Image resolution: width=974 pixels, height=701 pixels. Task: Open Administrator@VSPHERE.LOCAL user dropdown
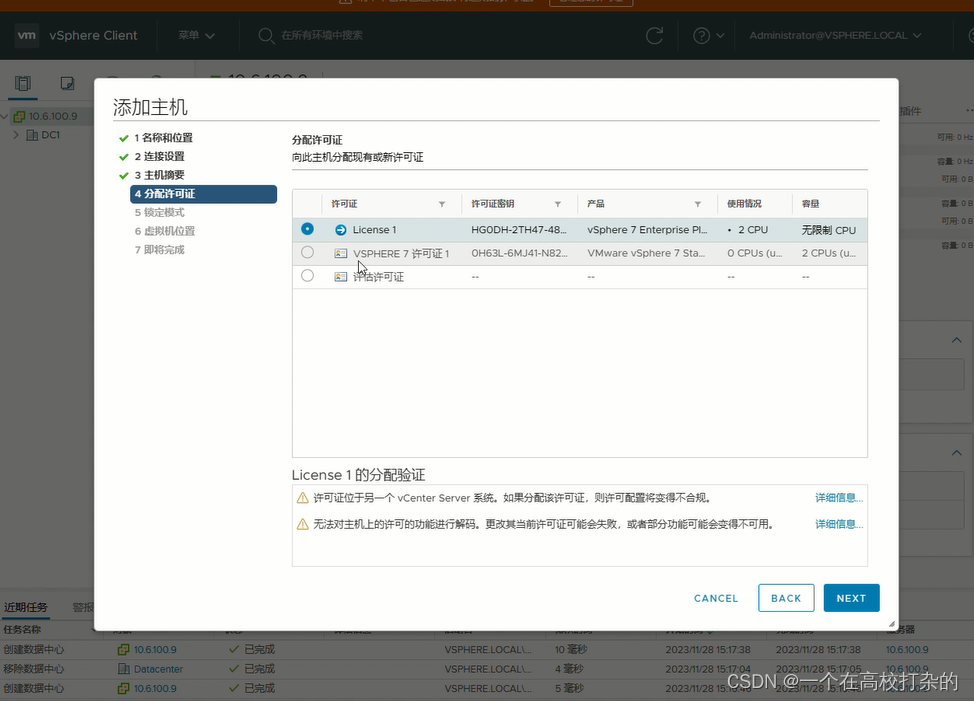[x=835, y=35]
